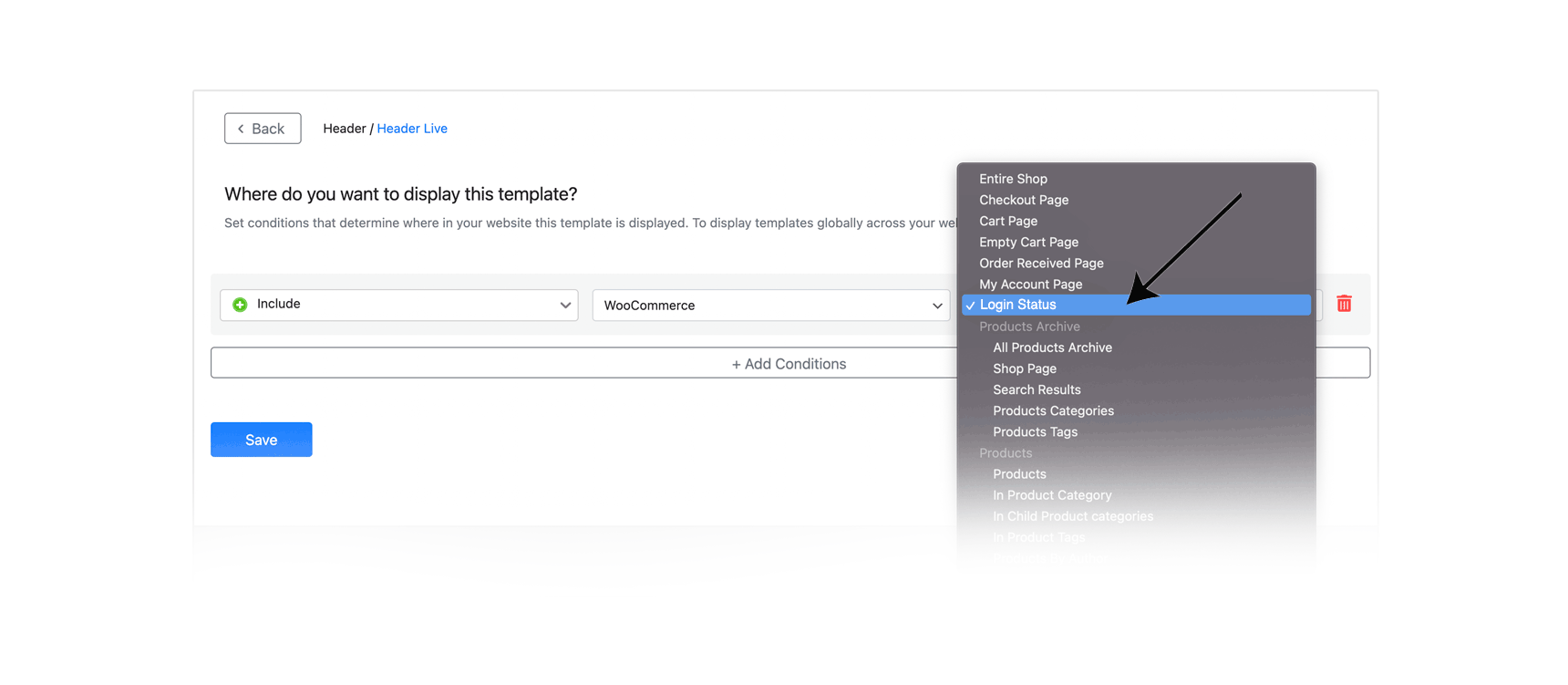The width and height of the screenshot is (1568, 685).
Task: Click the + Add Conditions button
Action: coord(789,363)
